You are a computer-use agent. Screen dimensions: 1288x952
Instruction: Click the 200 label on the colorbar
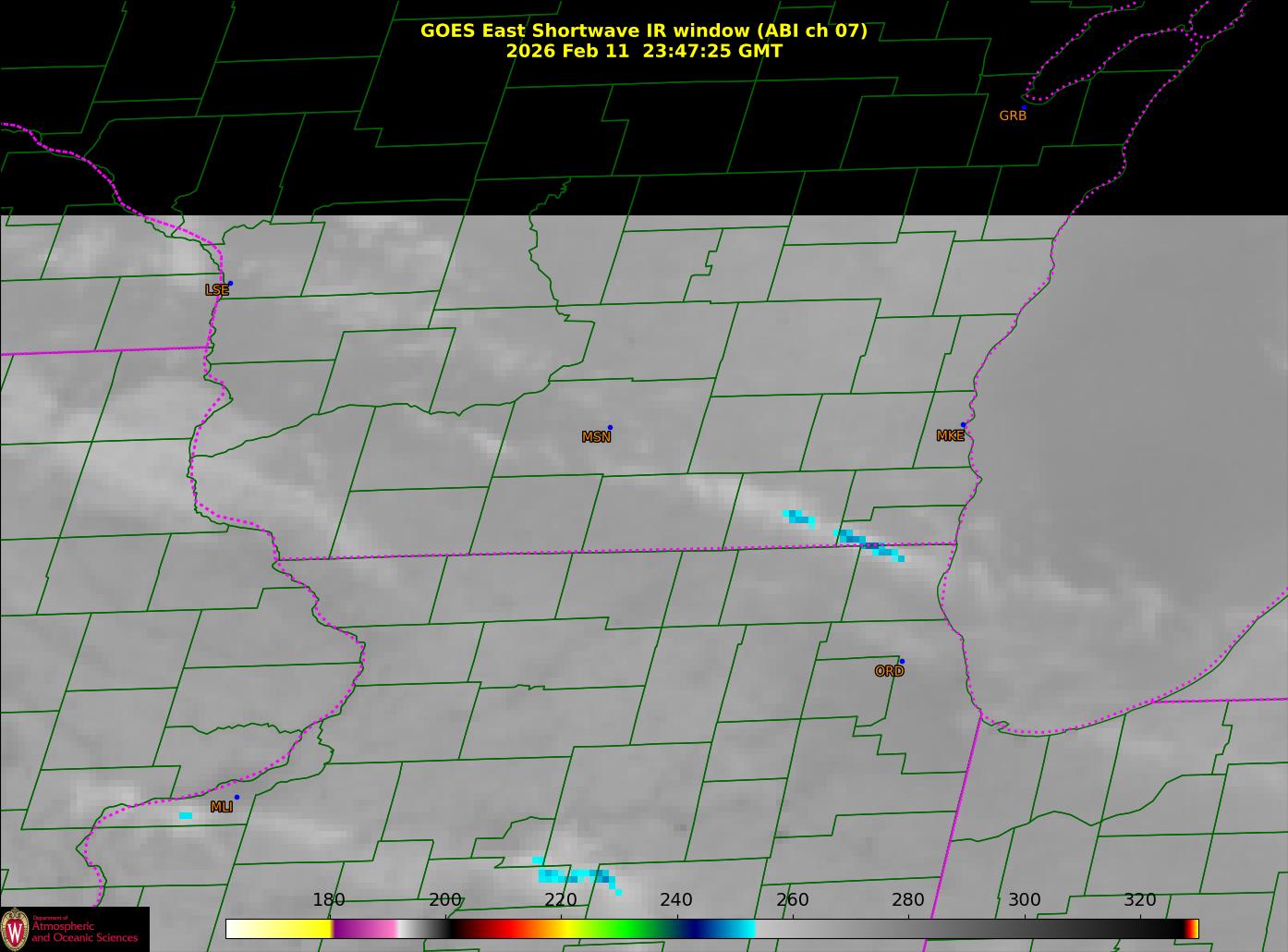(445, 900)
